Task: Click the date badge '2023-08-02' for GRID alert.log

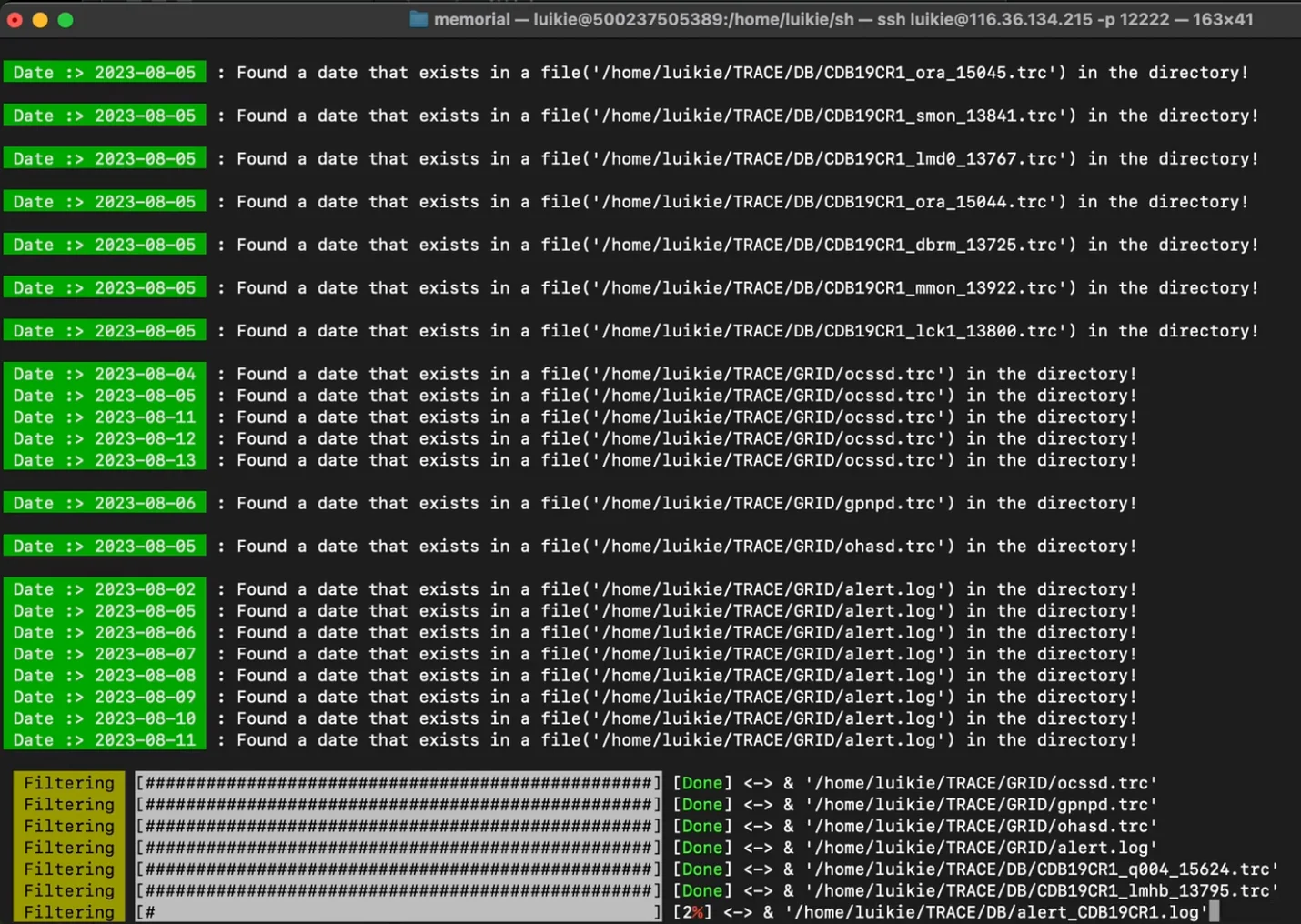Action: pyautogui.click(x=105, y=589)
